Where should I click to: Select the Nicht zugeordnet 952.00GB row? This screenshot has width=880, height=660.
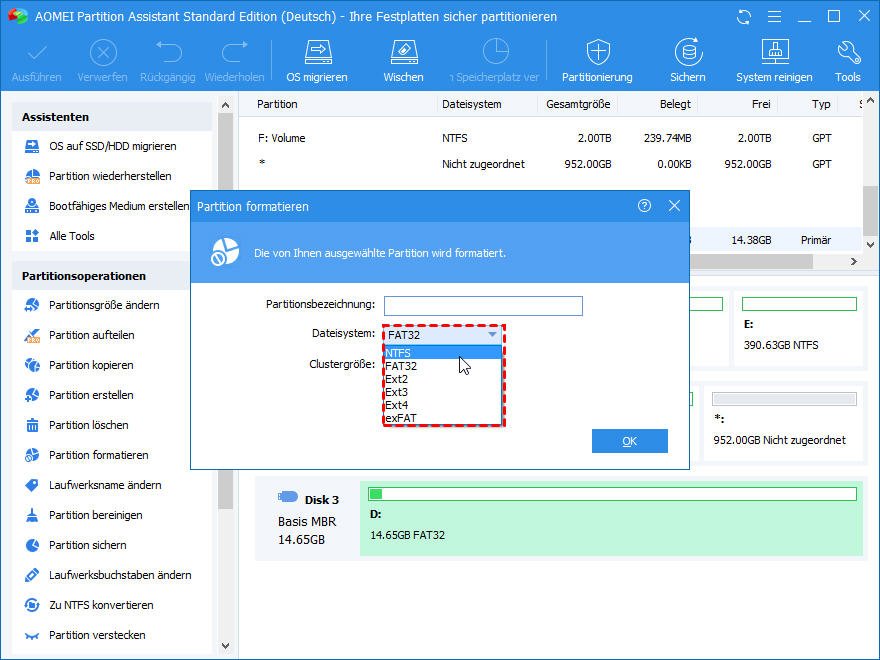coord(550,164)
